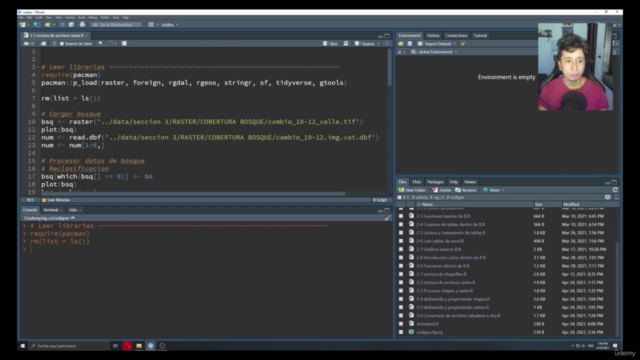Click the Windows Start button
640x360 pixels.
click(23, 346)
